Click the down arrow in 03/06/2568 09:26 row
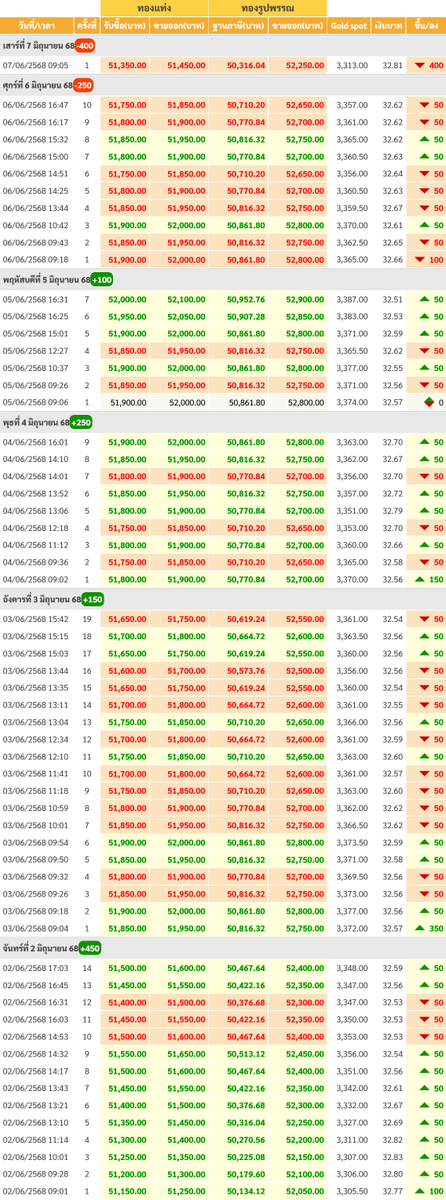 tap(425, 894)
